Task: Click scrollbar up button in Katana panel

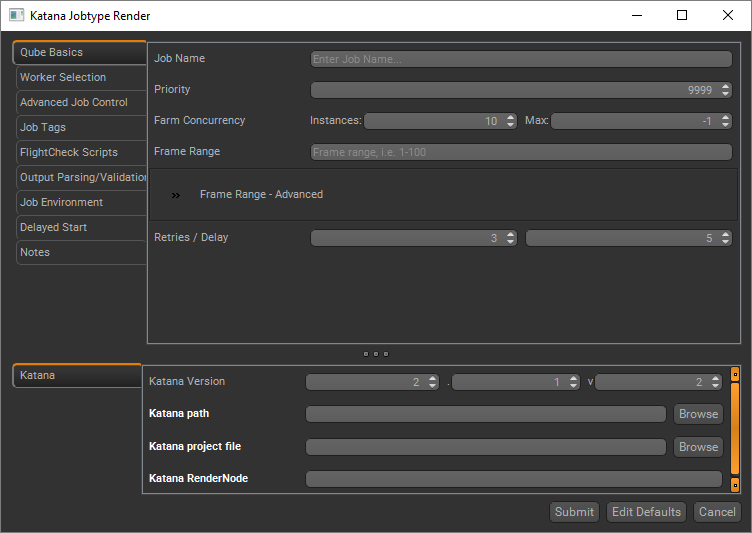Action: coord(735,374)
